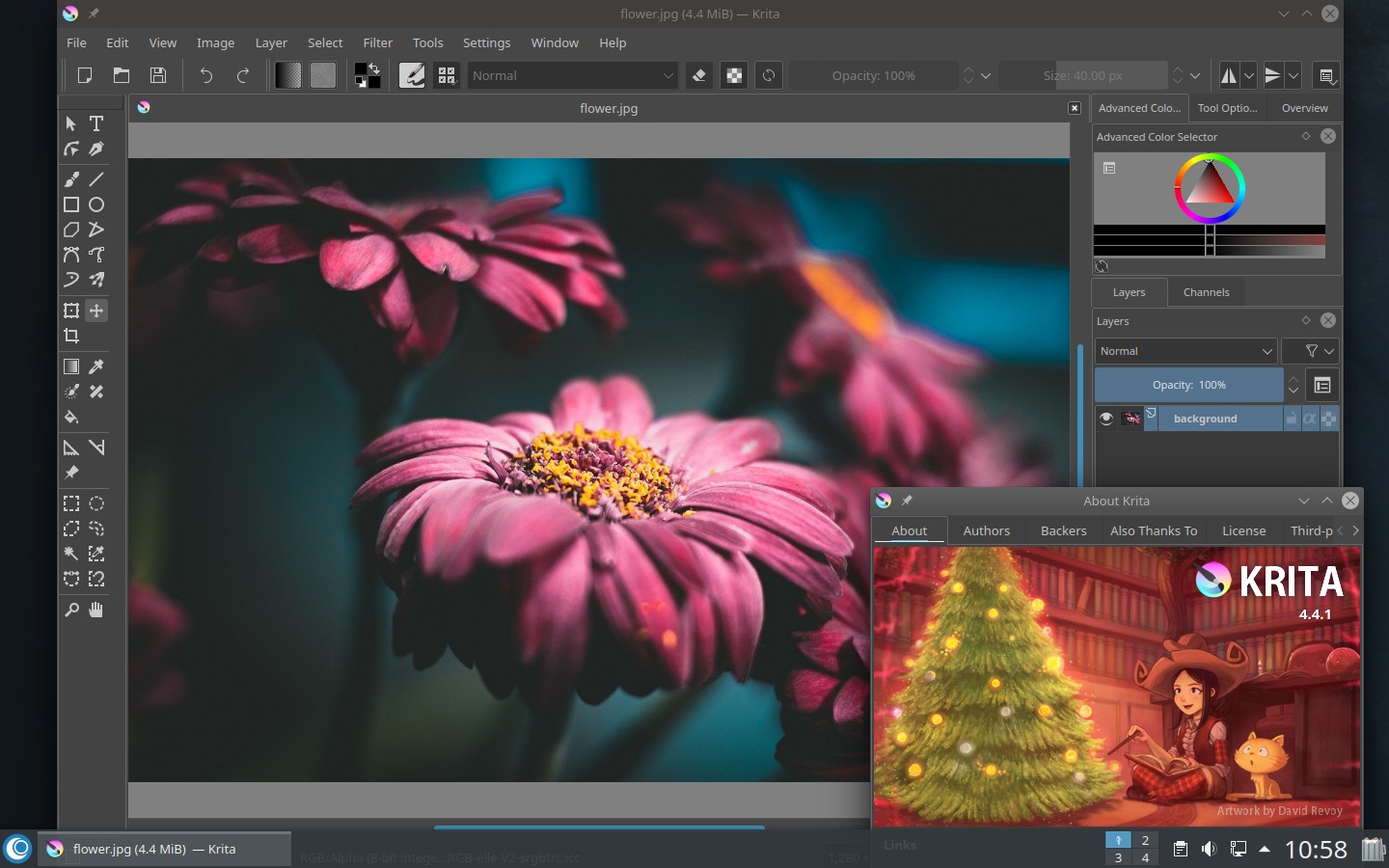Open the brush blending mode Normal dropdown
This screenshot has width=1389, height=868.
572,75
